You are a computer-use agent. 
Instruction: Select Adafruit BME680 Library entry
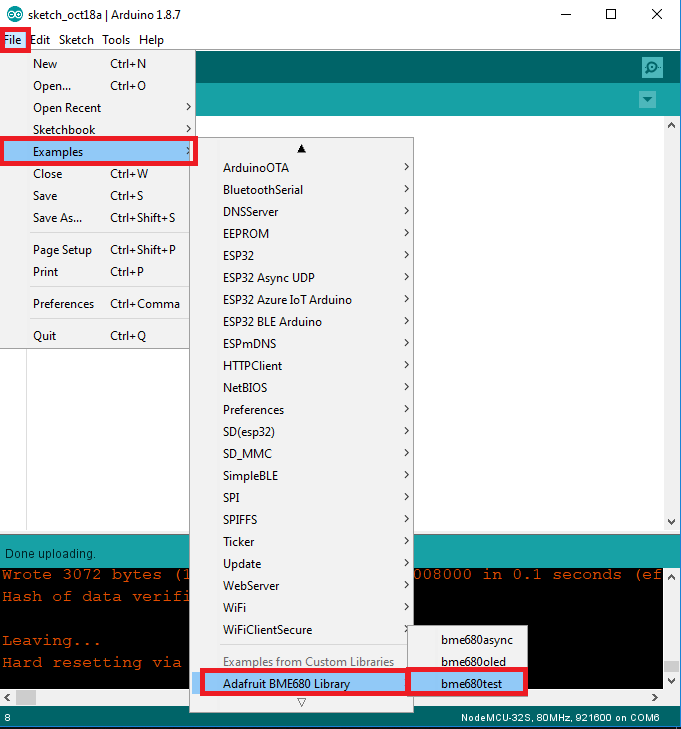(302, 684)
